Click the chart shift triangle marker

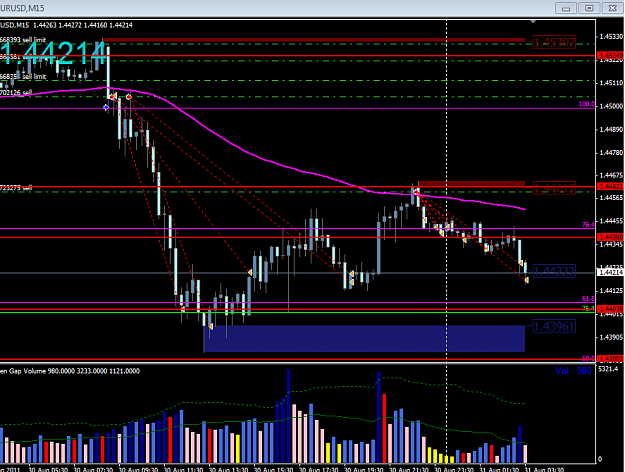533,21
